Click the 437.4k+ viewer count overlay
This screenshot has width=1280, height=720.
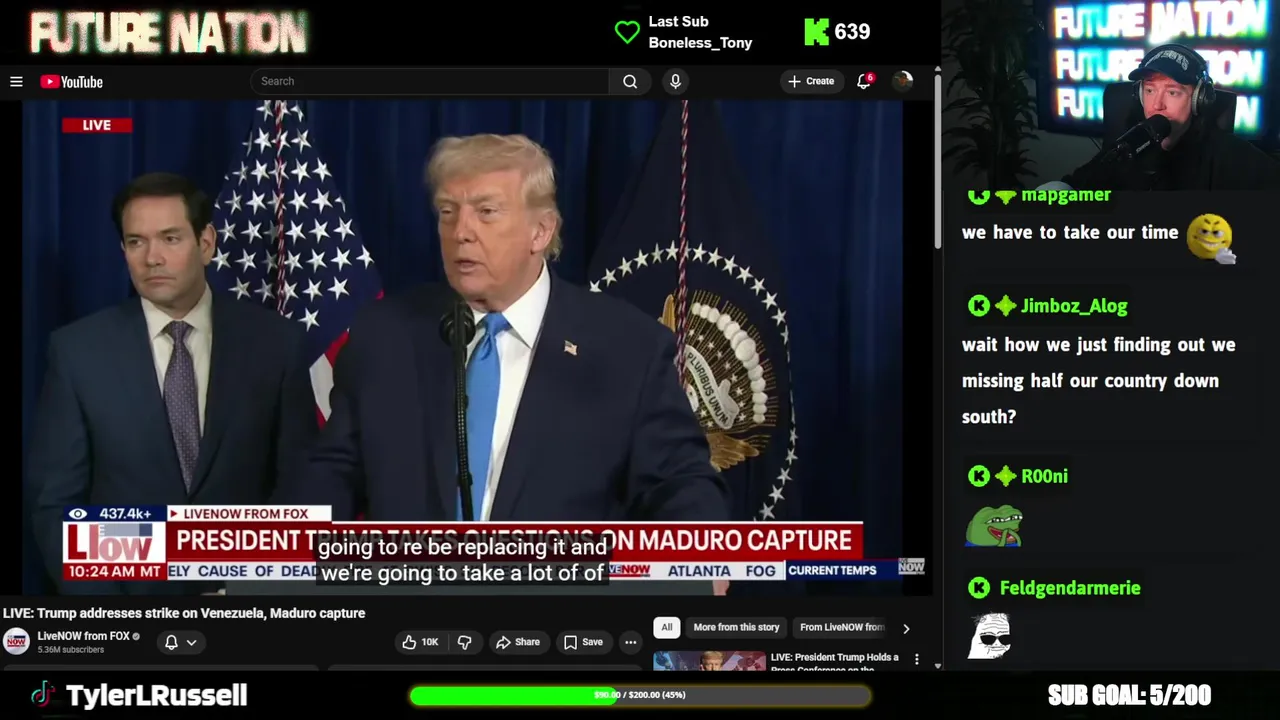point(116,514)
